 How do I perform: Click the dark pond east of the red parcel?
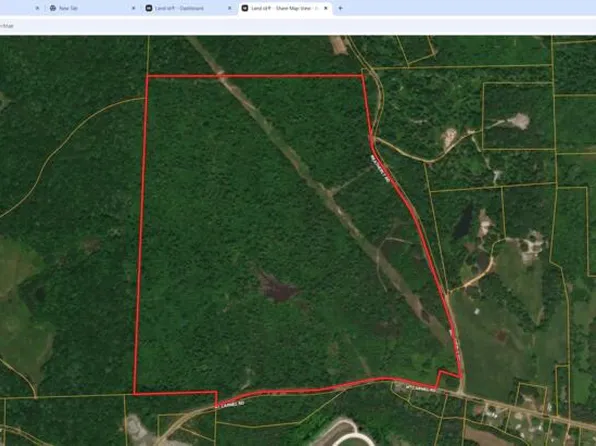pyautogui.click(x=463, y=222)
